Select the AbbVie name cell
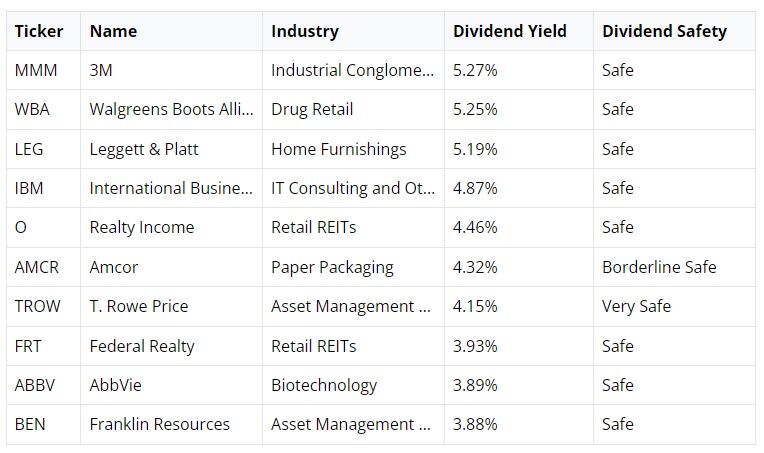Viewport: 764px width, 453px height. tap(119, 385)
